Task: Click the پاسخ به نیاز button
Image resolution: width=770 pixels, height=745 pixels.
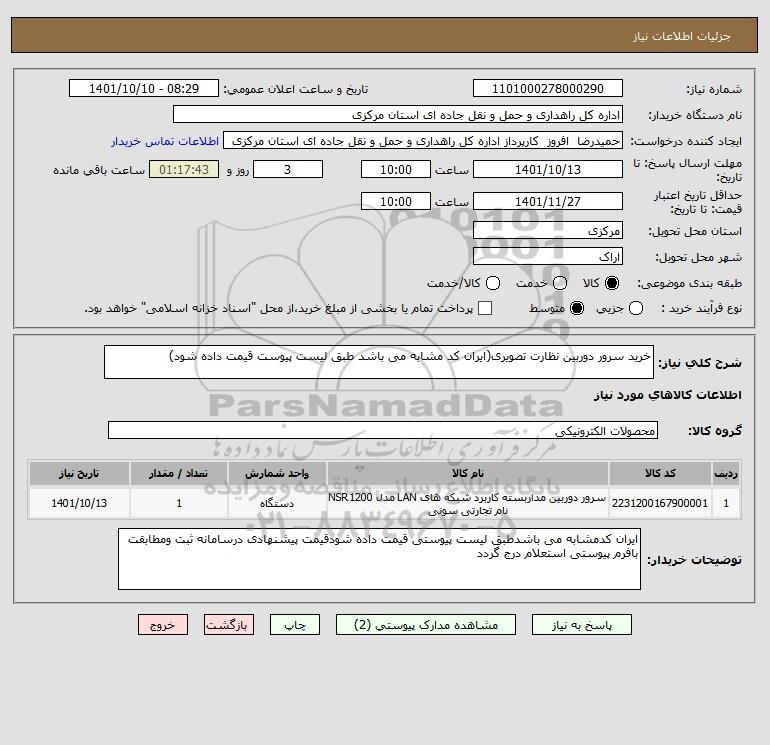Action: pos(582,625)
